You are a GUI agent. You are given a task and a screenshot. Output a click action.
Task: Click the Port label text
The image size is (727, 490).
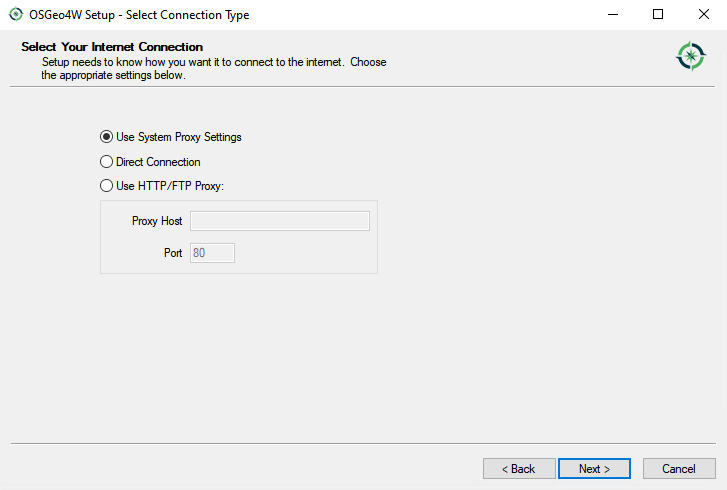click(173, 253)
